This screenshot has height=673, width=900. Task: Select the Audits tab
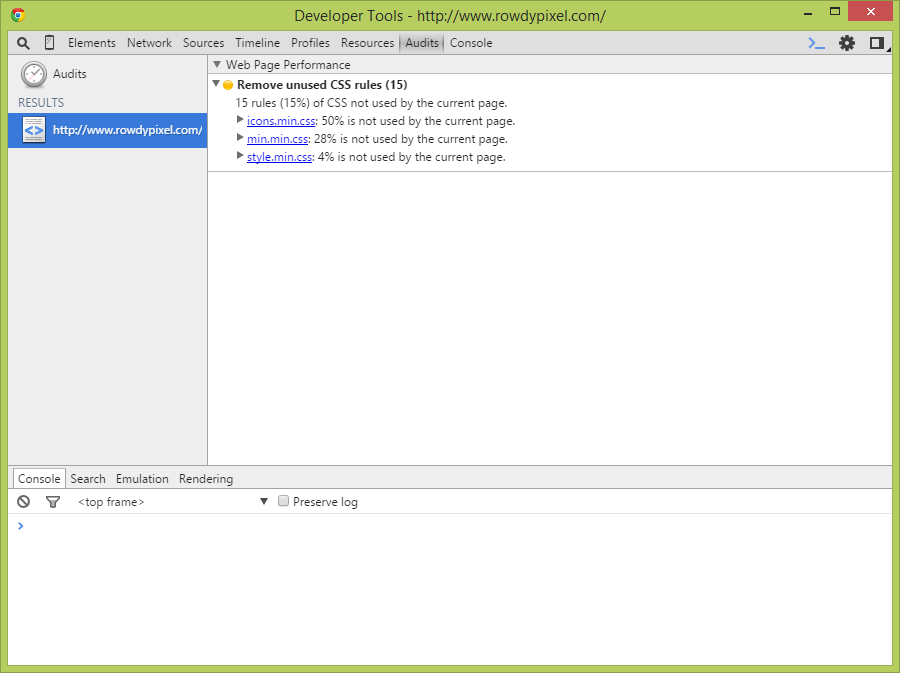pyautogui.click(x=422, y=43)
